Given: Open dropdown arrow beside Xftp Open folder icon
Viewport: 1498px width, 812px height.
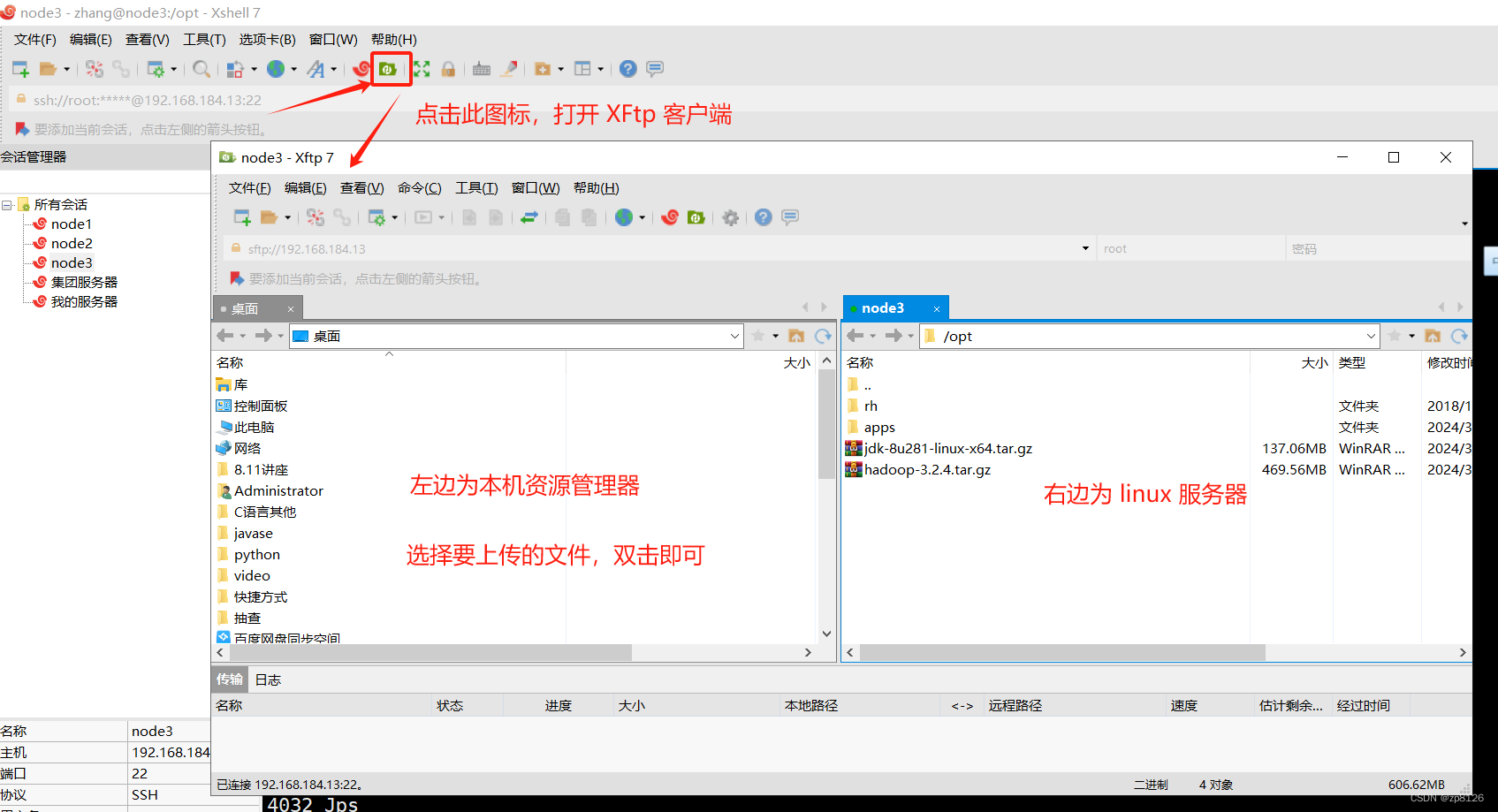Looking at the screenshot, I should point(287,217).
